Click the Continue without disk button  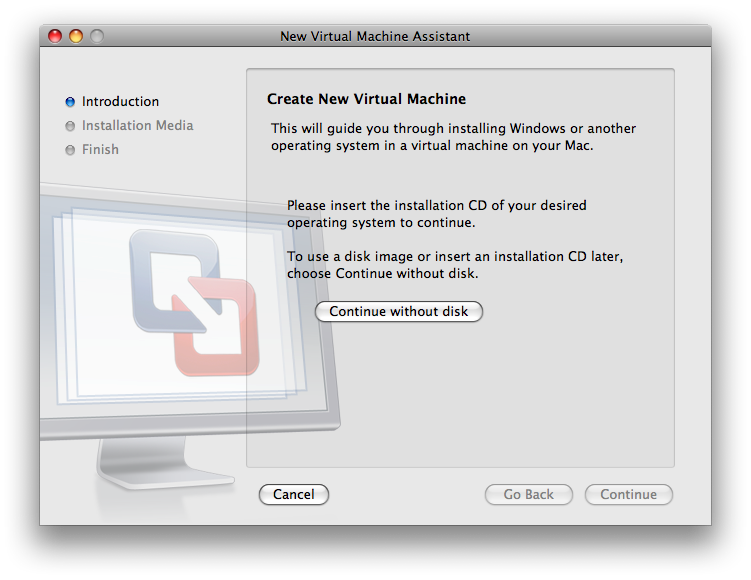(x=398, y=311)
